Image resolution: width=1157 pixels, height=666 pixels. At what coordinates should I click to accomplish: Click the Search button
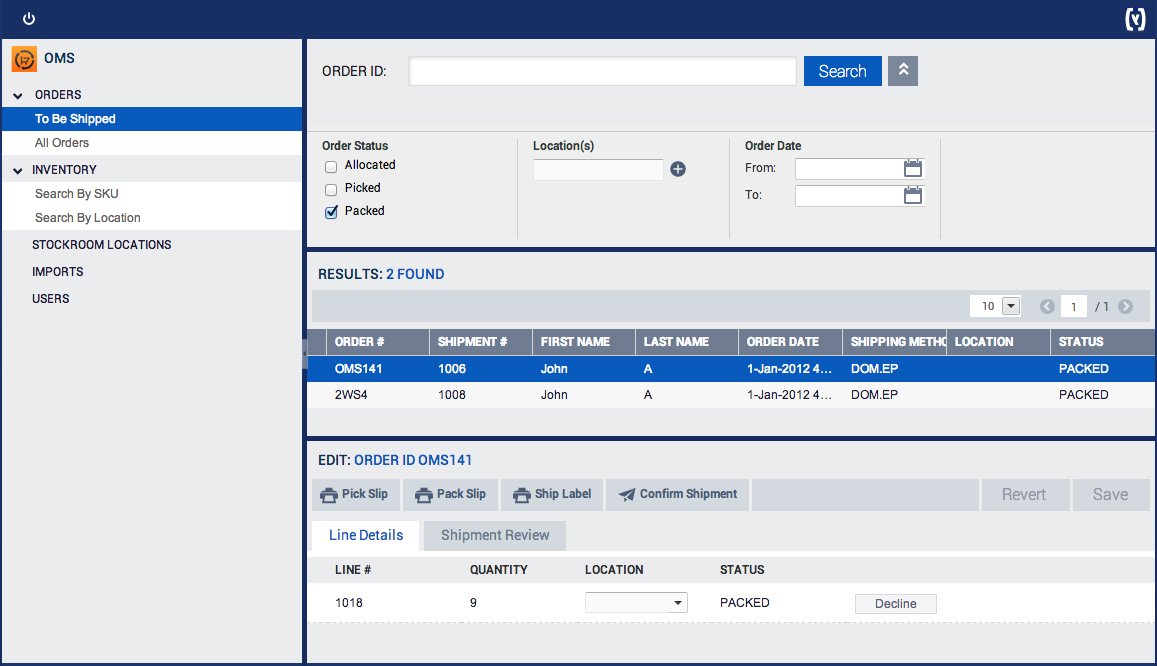tap(843, 71)
